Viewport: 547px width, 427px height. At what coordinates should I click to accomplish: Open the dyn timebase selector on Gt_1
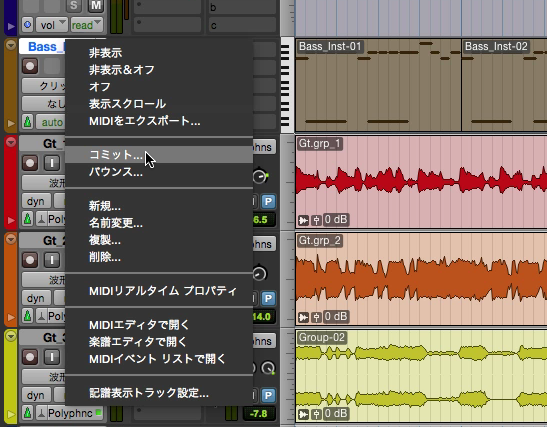tap(36, 201)
